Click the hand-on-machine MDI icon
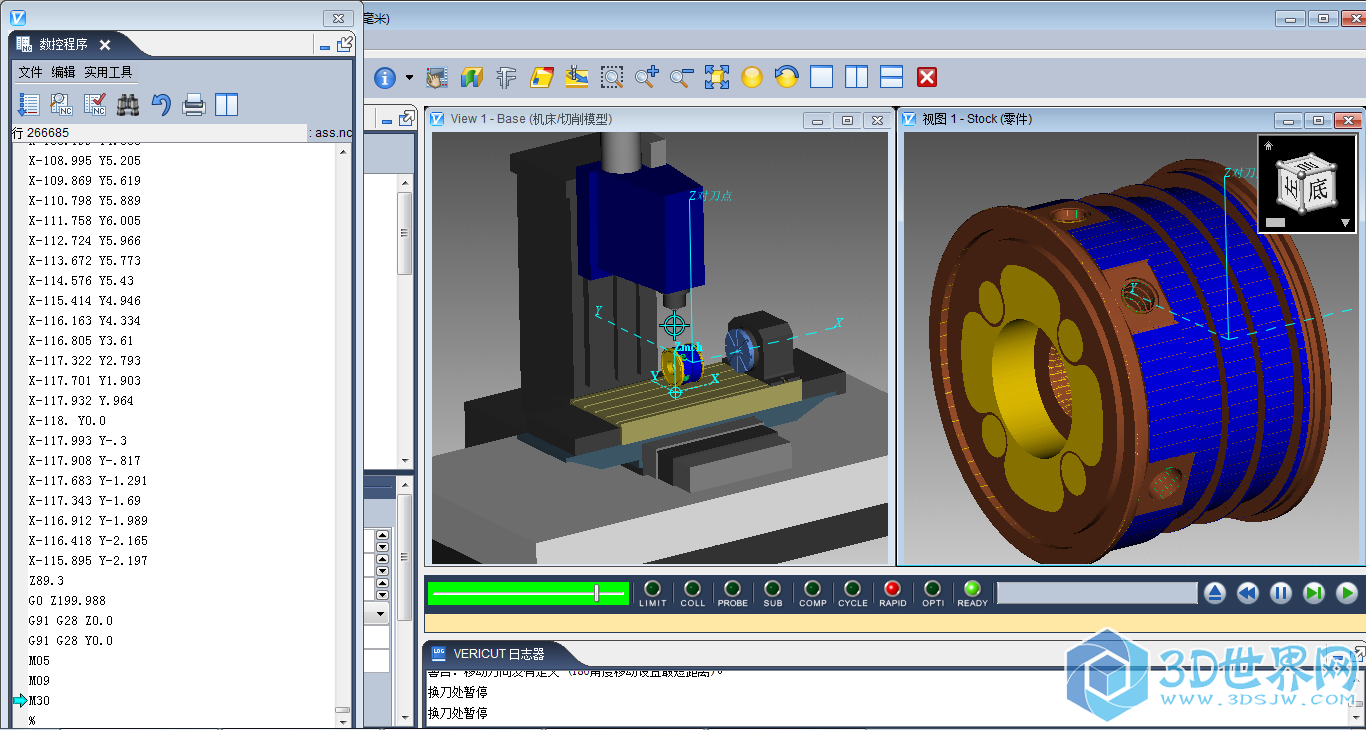1366x730 pixels. pos(436,77)
